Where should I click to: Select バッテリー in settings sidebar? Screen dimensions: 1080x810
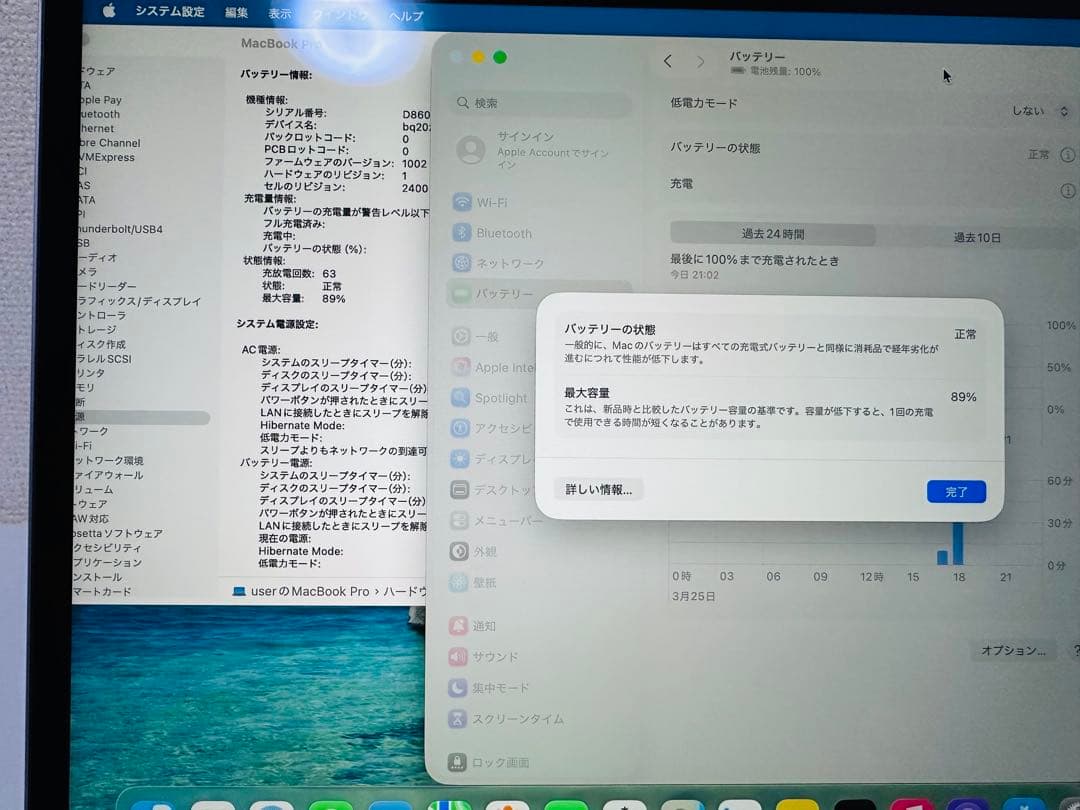click(539, 293)
